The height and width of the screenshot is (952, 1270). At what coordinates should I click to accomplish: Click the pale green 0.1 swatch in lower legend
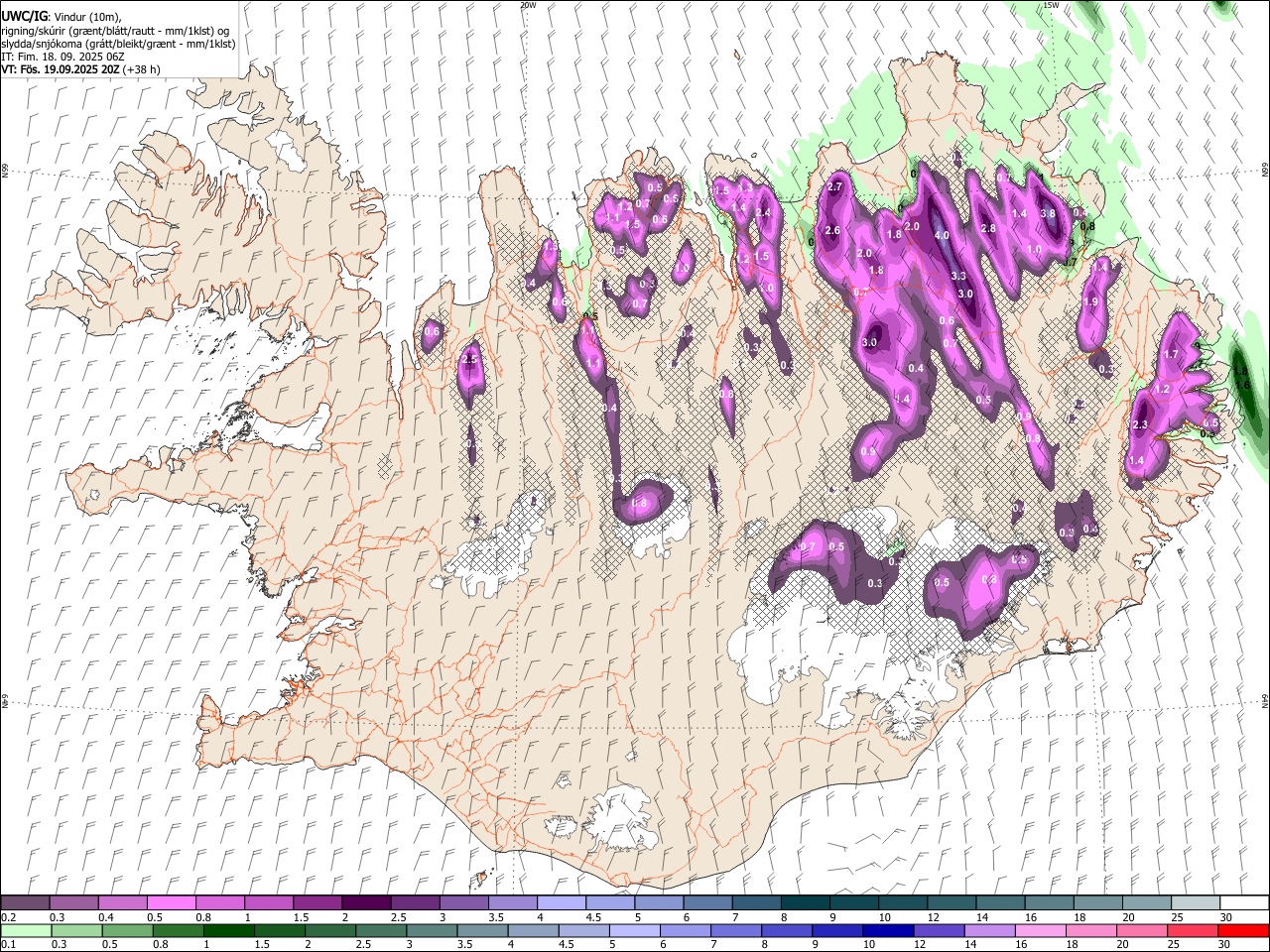(x=26, y=930)
